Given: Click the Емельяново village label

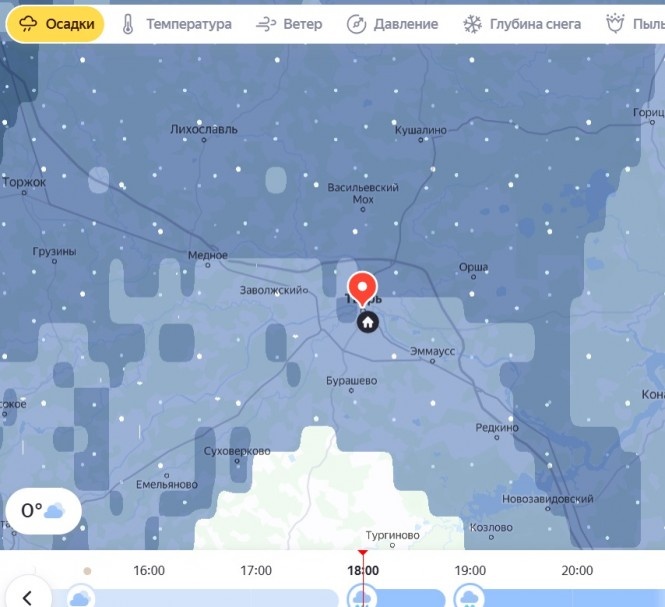Looking at the screenshot, I should [x=167, y=485].
